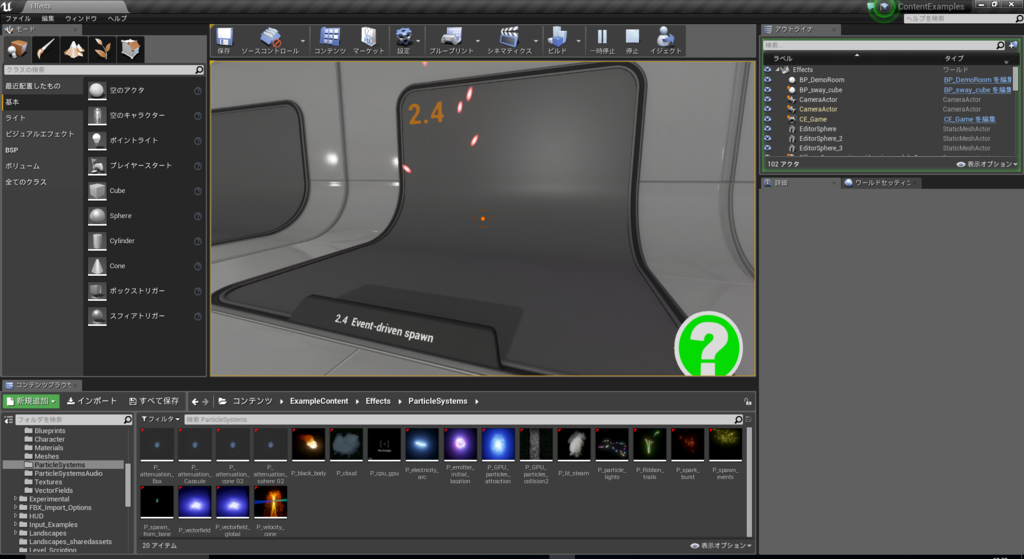1024x559 pixels.
Task: Select the Geometry Editing mode icon
Action: click(130, 49)
